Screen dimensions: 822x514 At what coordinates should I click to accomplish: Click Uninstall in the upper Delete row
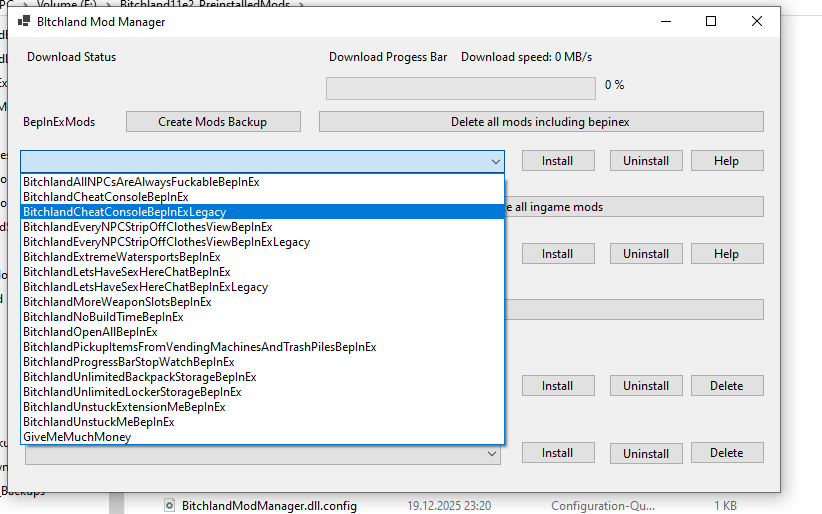pyautogui.click(x=646, y=386)
